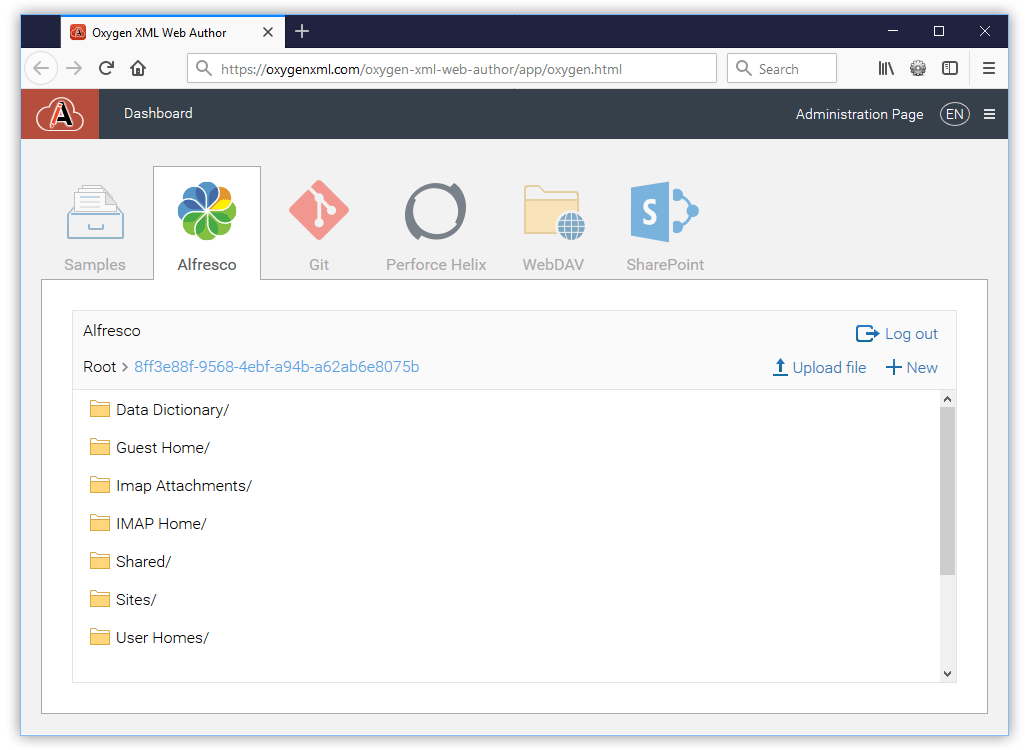Click the Shared folder icon
This screenshot has width=1030, height=750.
click(100, 562)
